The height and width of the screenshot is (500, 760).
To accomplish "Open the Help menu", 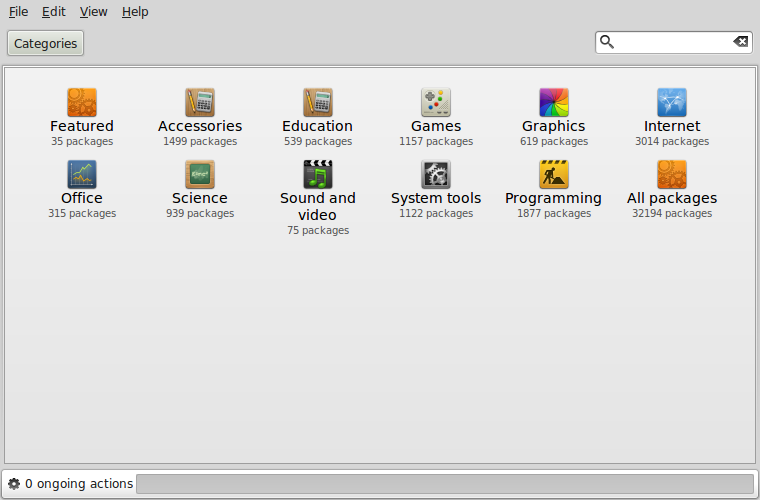I will (135, 12).
